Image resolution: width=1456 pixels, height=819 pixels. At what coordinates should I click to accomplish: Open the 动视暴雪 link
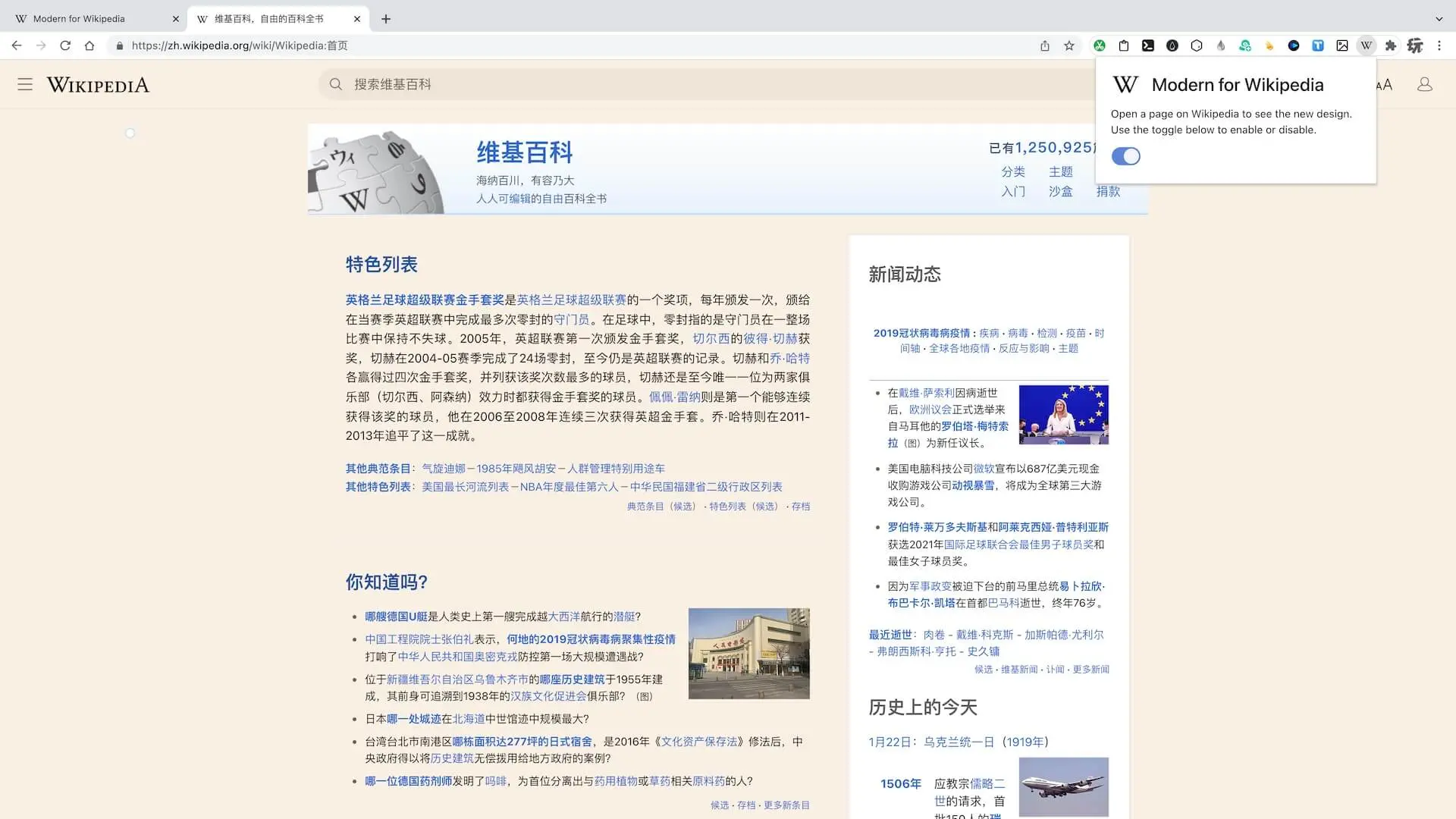[x=973, y=485]
